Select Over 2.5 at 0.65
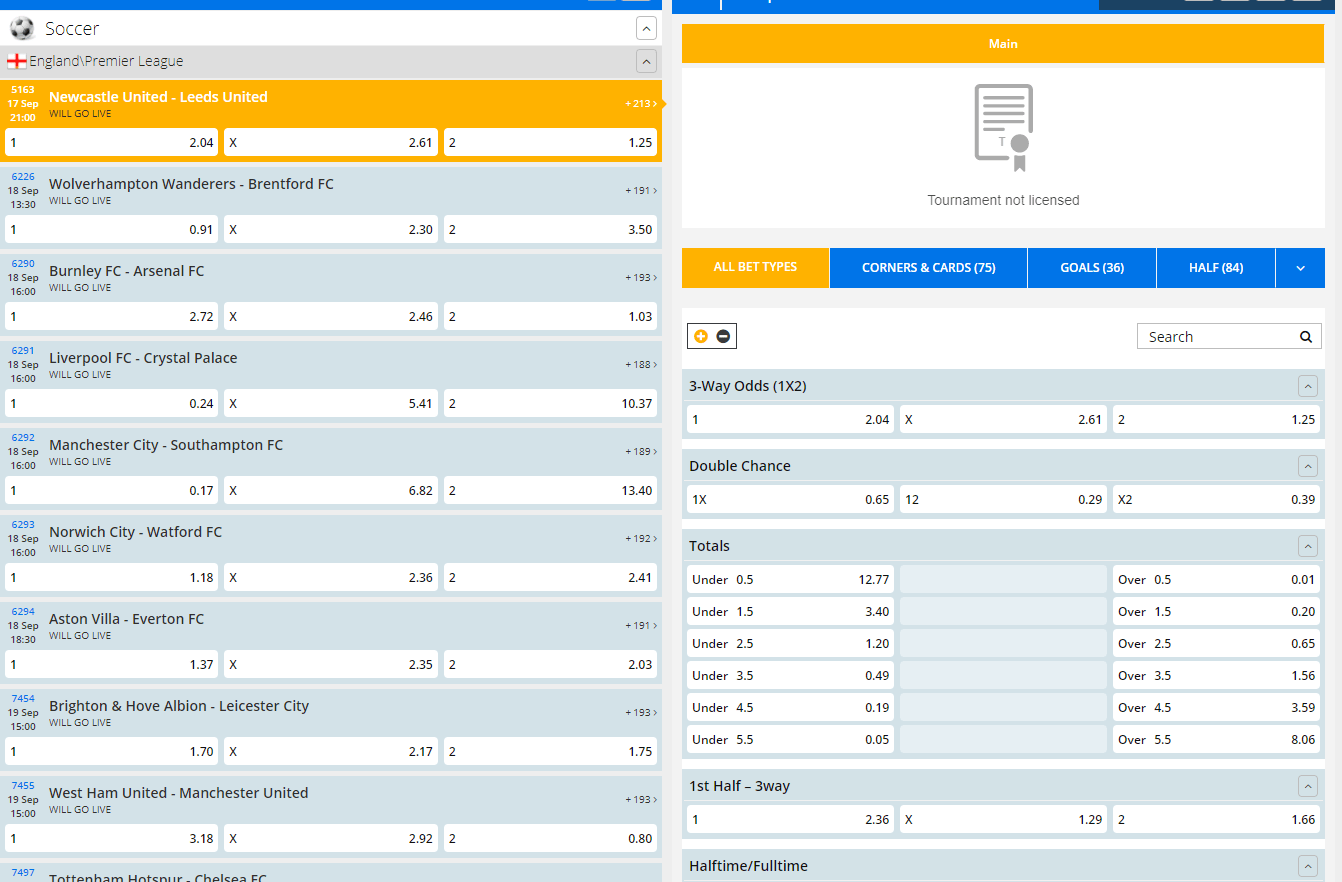Viewport: 1342px width, 882px height. click(x=1216, y=644)
